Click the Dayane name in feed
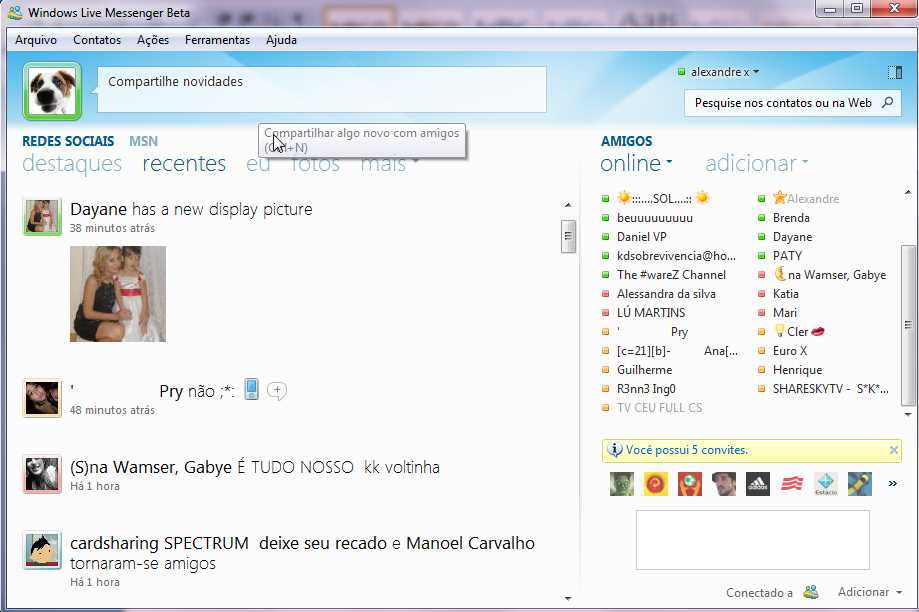Image resolution: width=919 pixels, height=612 pixels. coord(98,209)
